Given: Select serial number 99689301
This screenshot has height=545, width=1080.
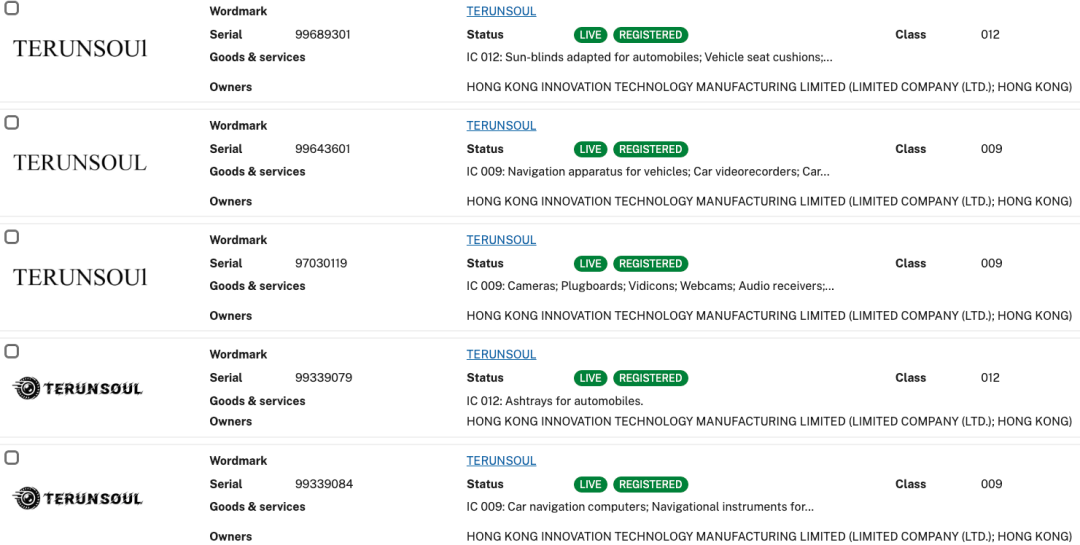Looking at the screenshot, I should coord(322,34).
